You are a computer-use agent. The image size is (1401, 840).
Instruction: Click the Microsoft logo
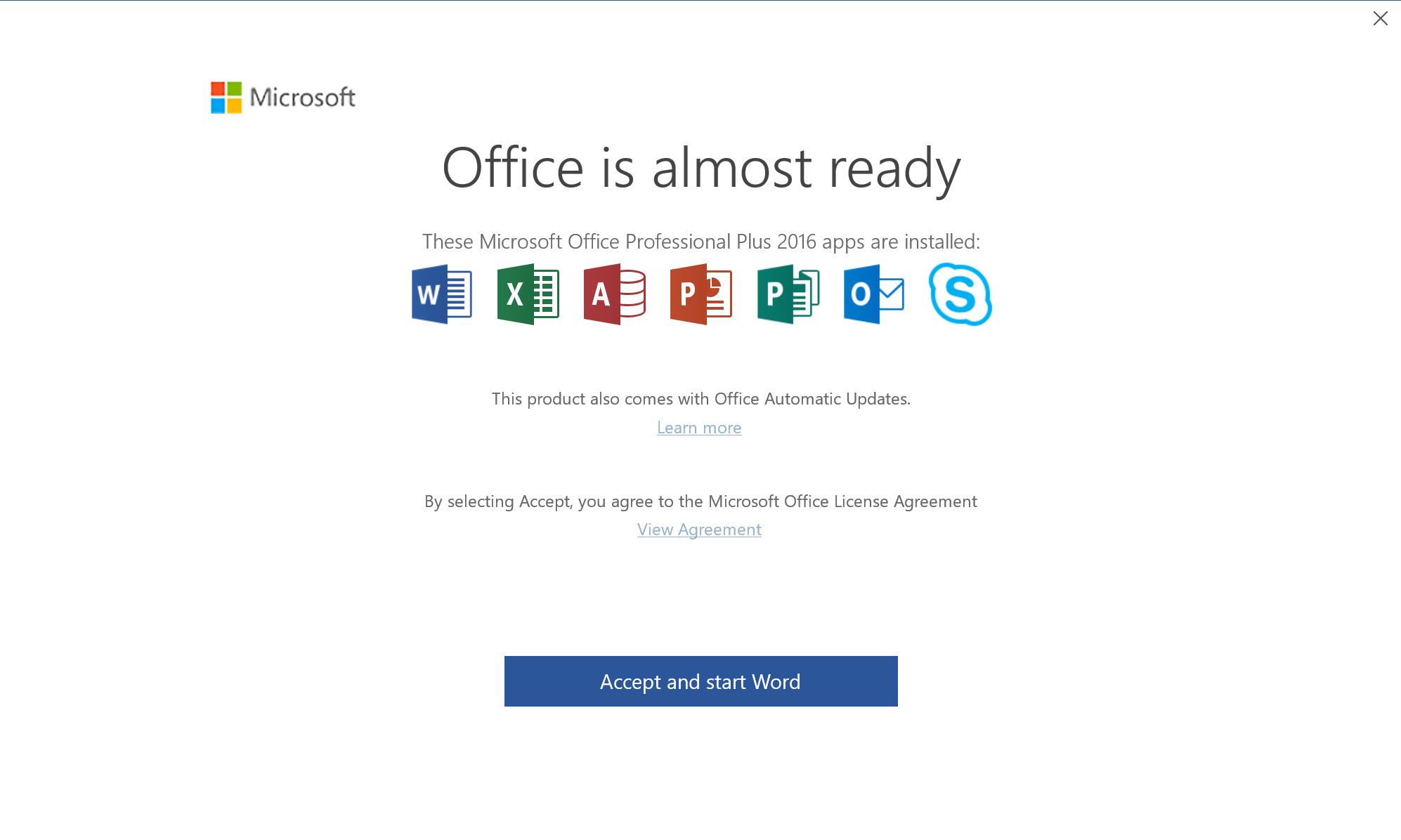(283, 97)
